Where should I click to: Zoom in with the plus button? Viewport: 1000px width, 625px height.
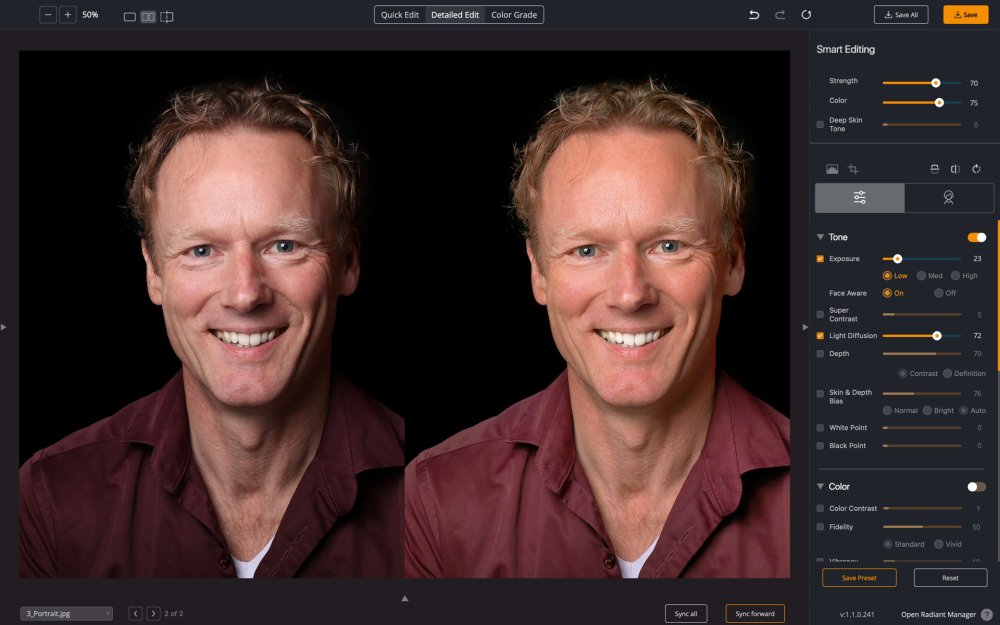68,15
